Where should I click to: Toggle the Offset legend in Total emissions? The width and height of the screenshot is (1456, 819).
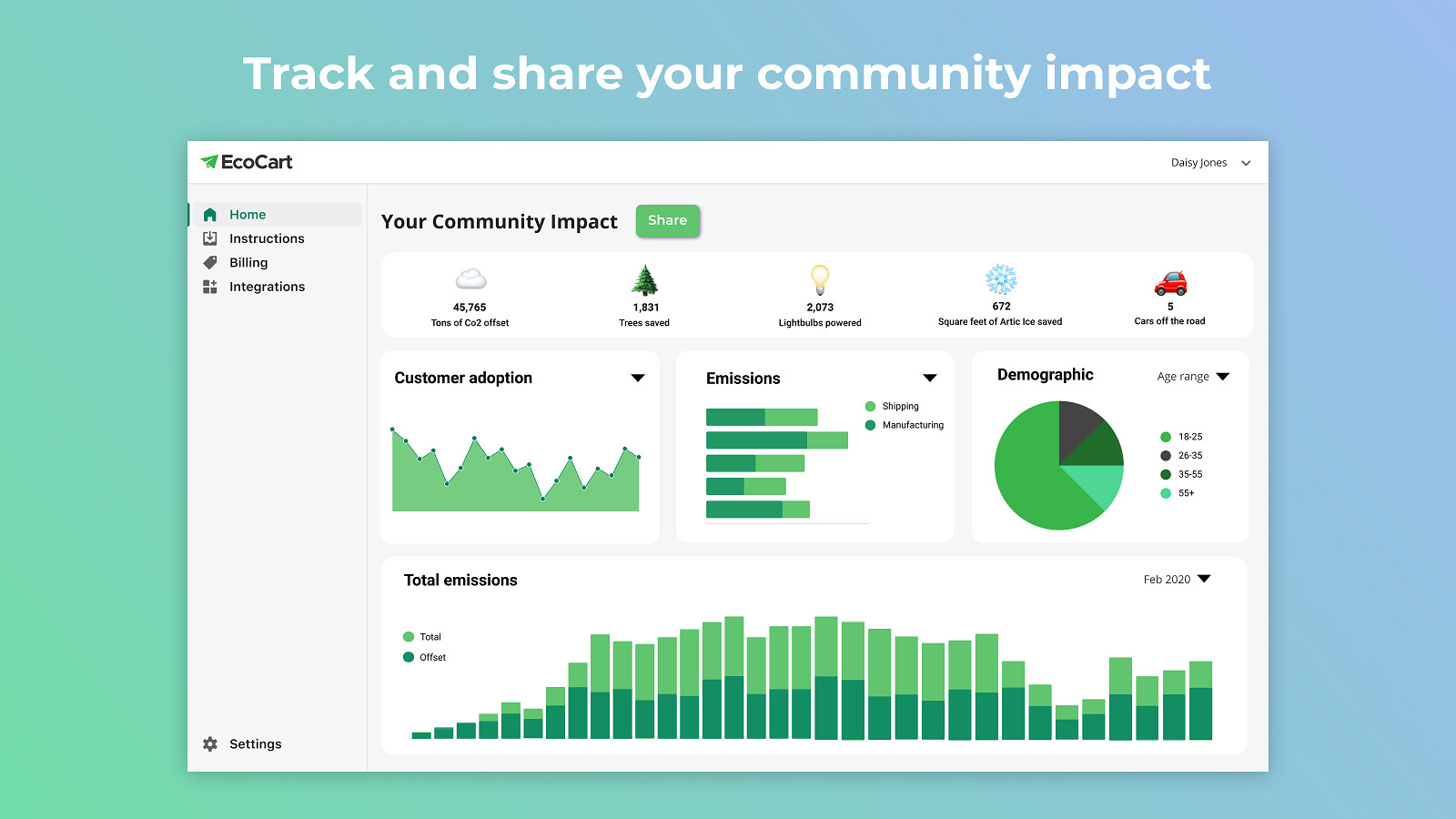[409, 657]
